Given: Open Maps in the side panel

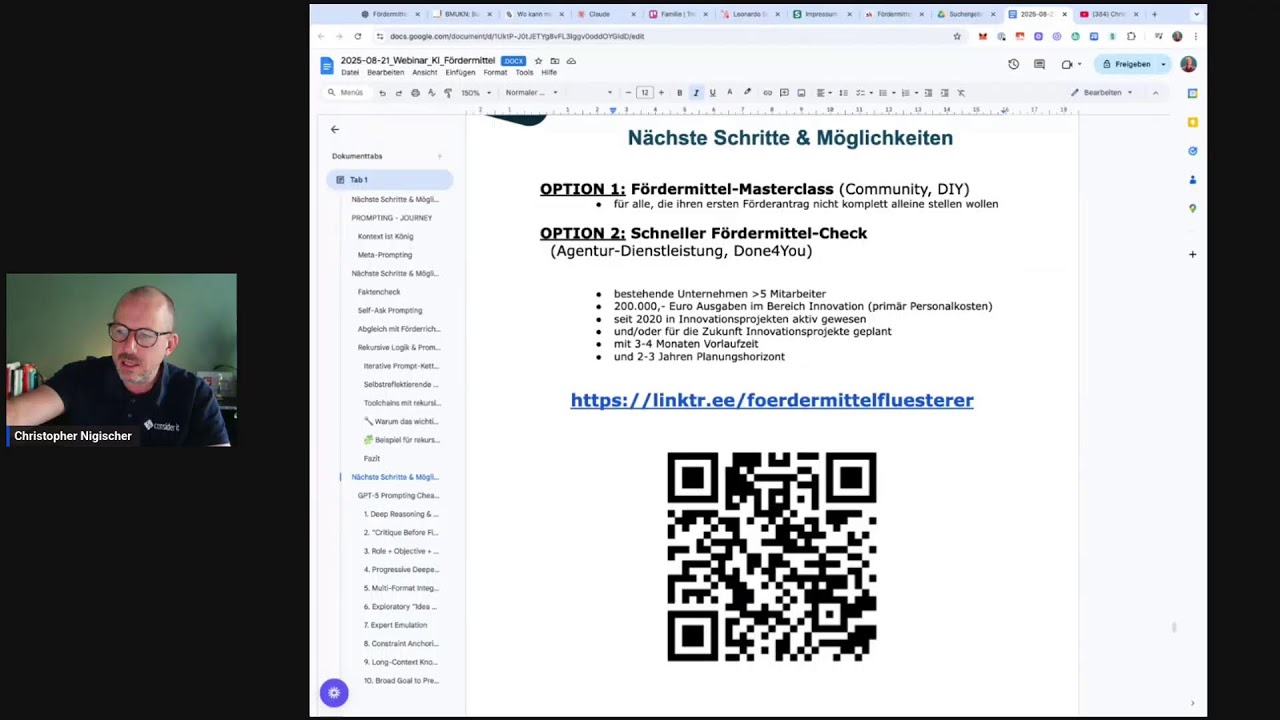Looking at the screenshot, I should (x=1192, y=209).
